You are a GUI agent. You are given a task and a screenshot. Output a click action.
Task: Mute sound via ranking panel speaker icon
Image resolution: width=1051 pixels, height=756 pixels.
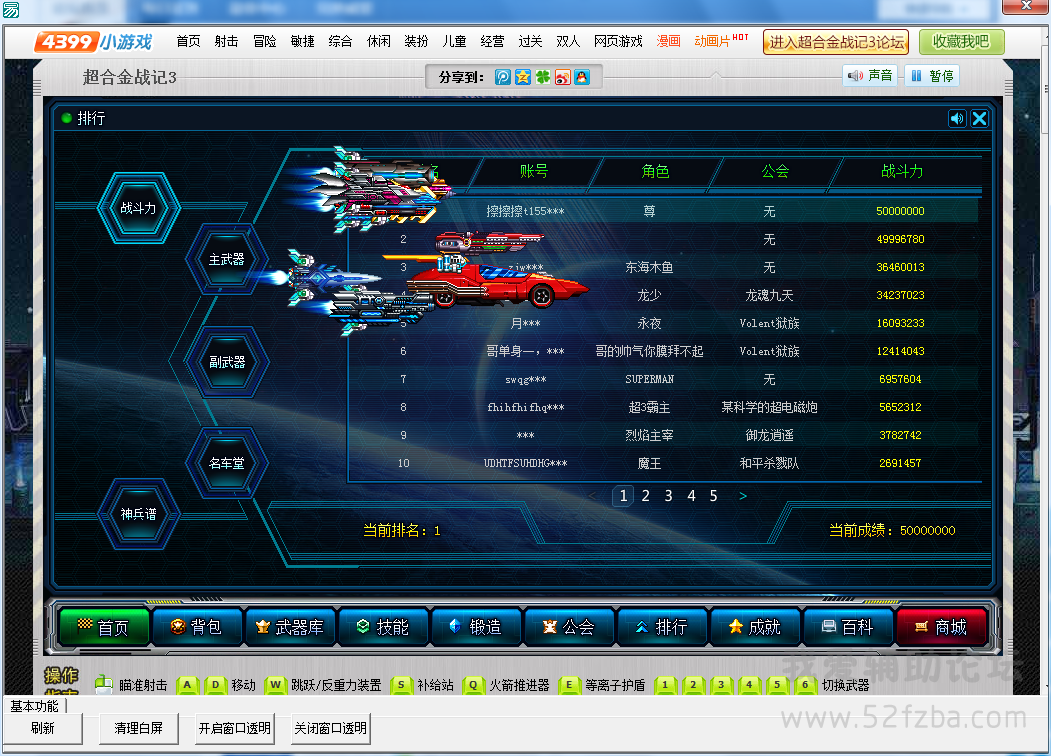[x=957, y=118]
